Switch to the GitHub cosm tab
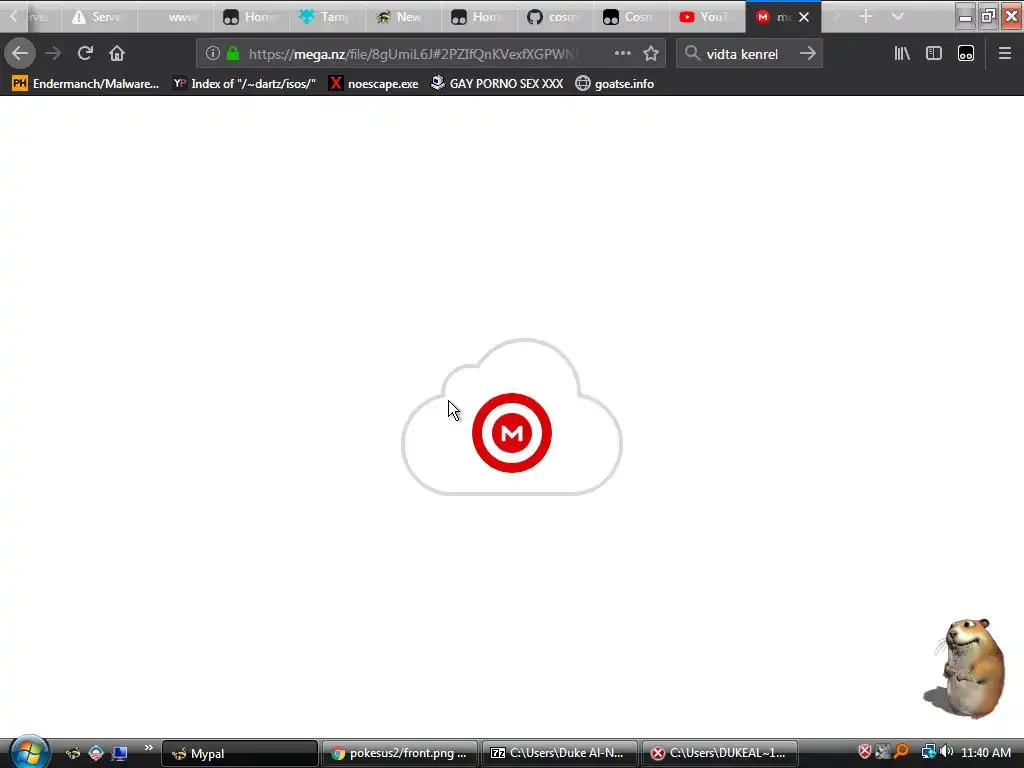 click(555, 17)
